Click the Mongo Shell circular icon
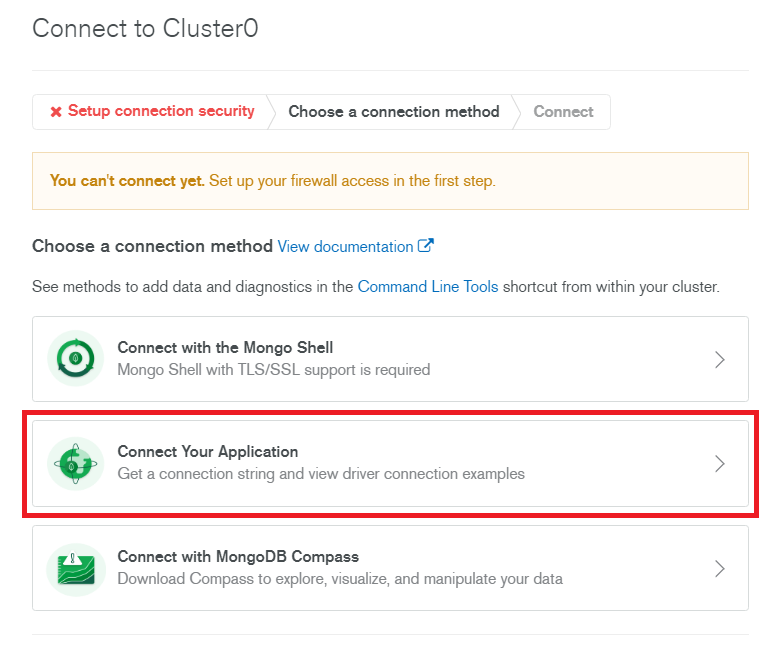781x655 pixels. point(75,358)
